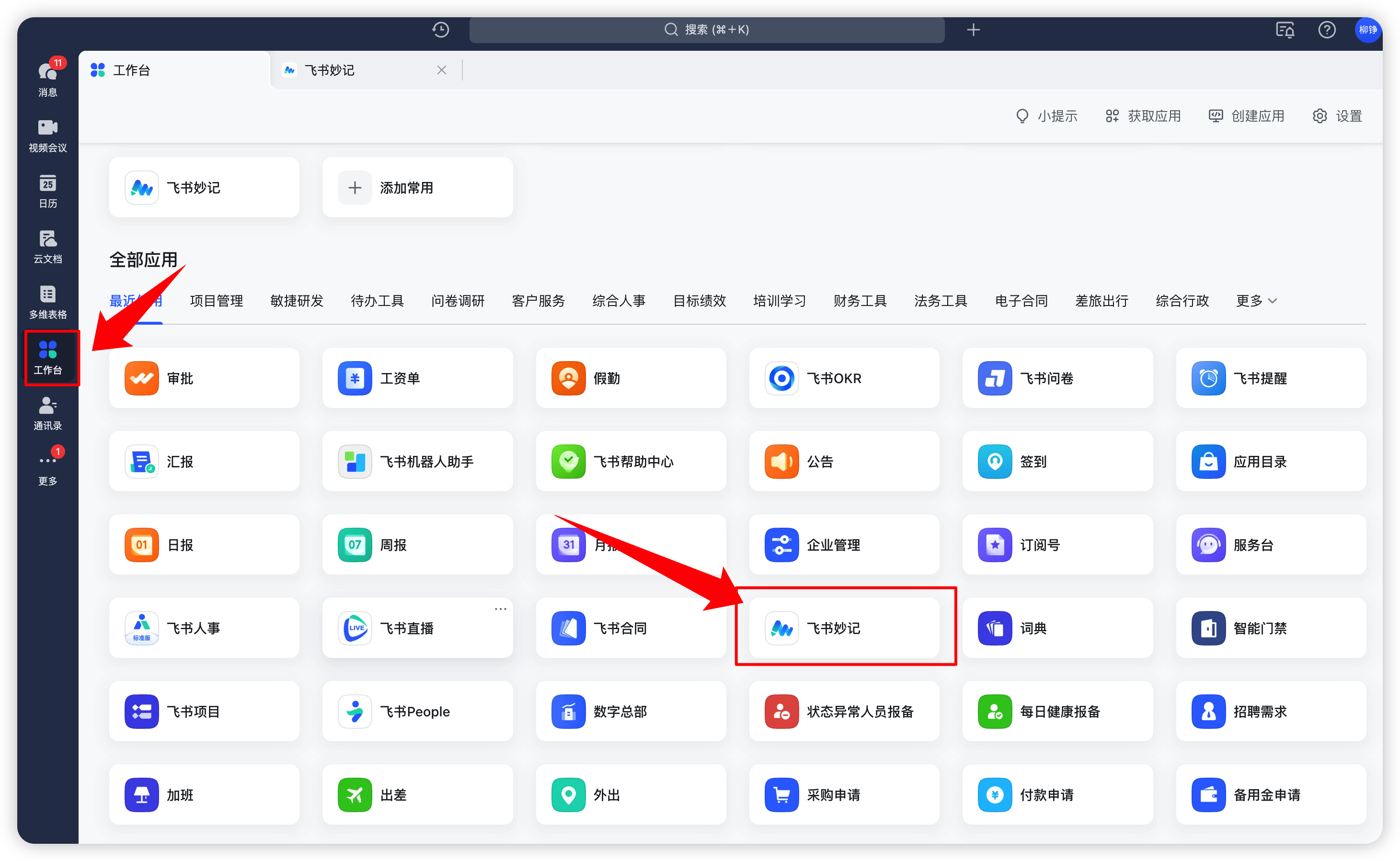
Task: Open the 加班 app
Action: (x=204, y=794)
